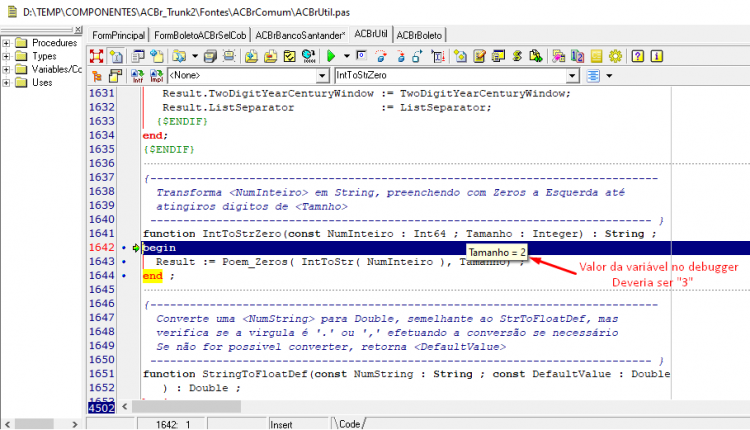Click the yellow list panel icon

596,56
